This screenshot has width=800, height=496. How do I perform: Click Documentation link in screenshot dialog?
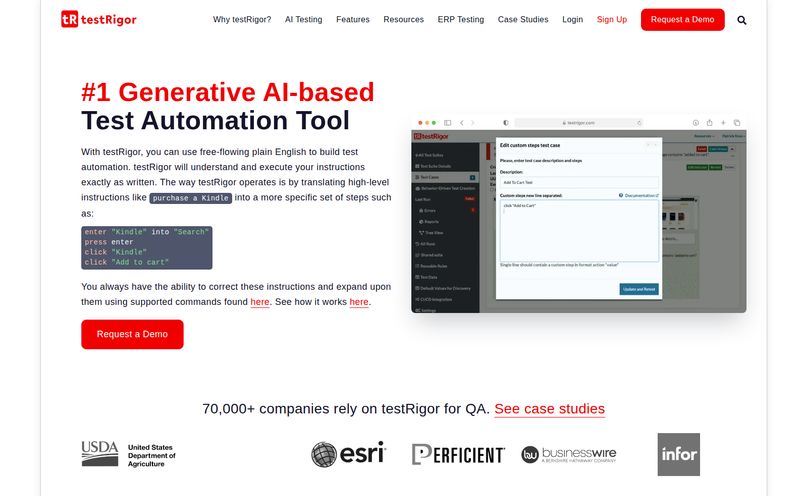(639, 195)
